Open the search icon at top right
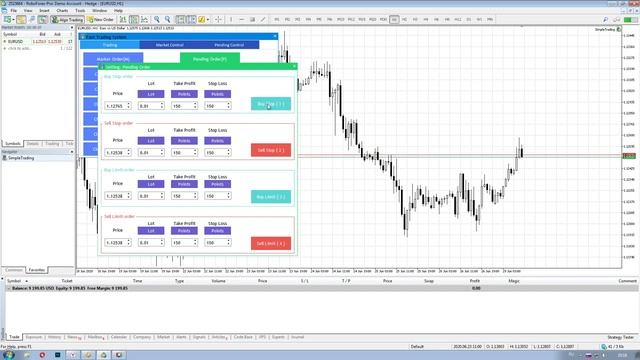Image resolution: width=640 pixels, height=360 pixels. (605, 19)
